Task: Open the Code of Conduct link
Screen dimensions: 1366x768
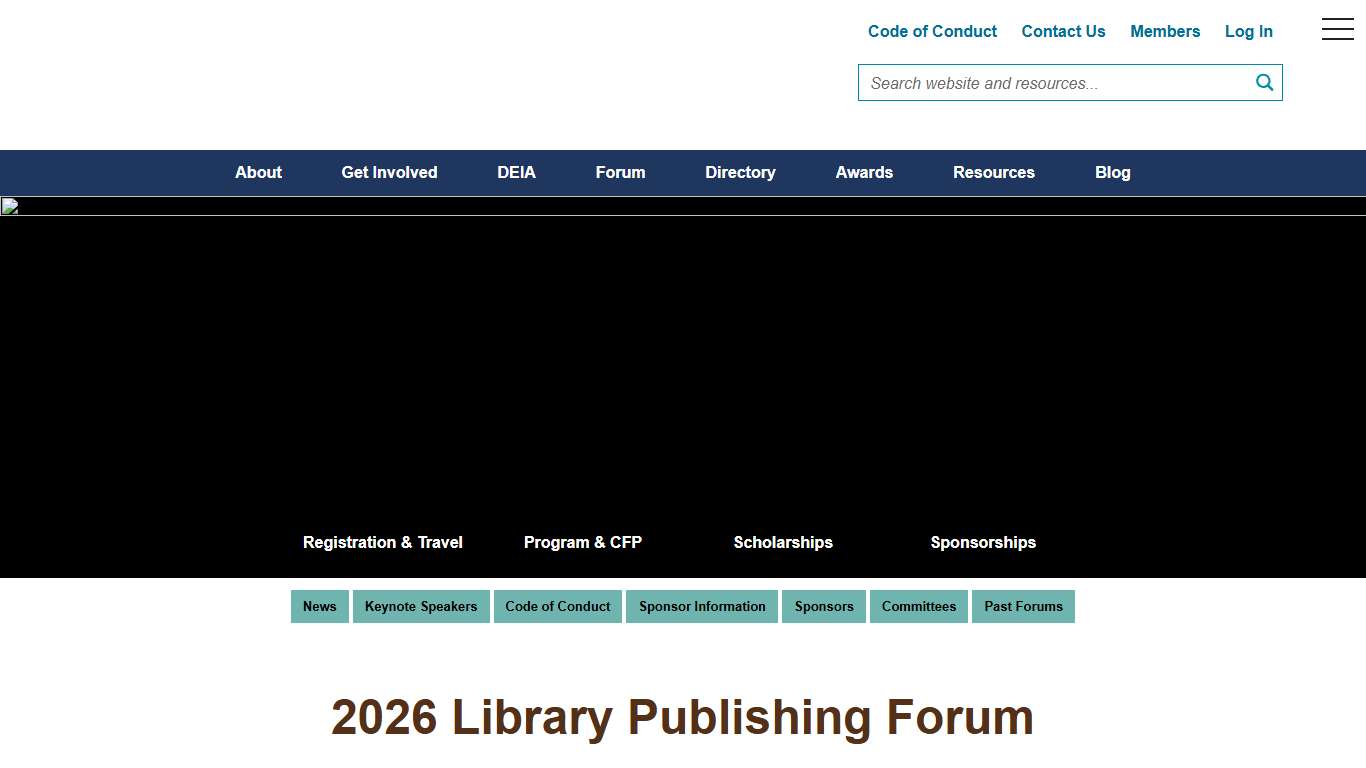Action: (931, 31)
